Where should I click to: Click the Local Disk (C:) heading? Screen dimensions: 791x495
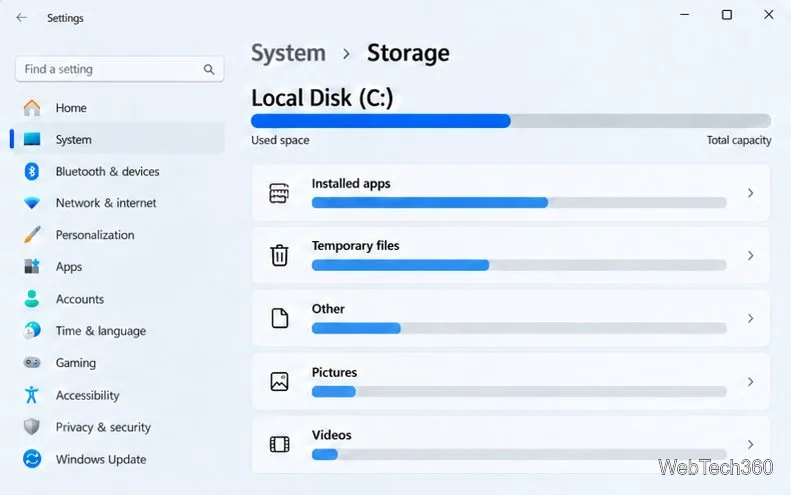tap(322, 98)
